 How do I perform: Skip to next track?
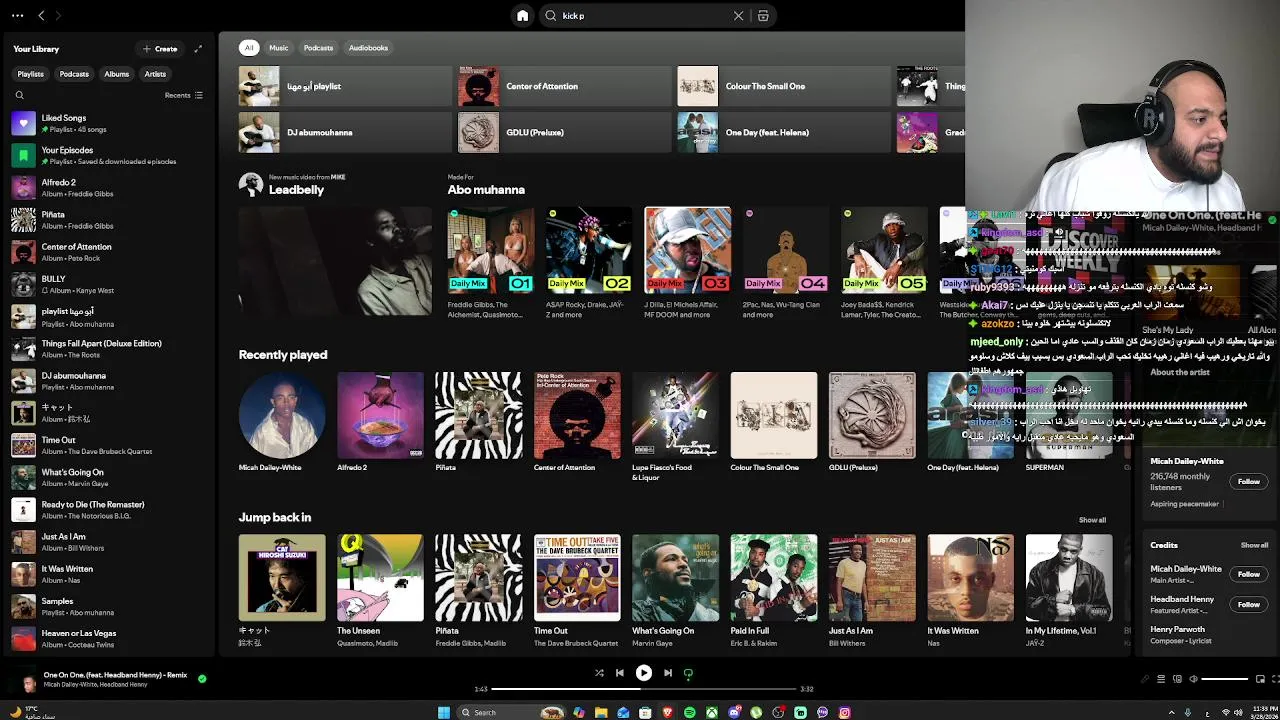[x=668, y=673]
